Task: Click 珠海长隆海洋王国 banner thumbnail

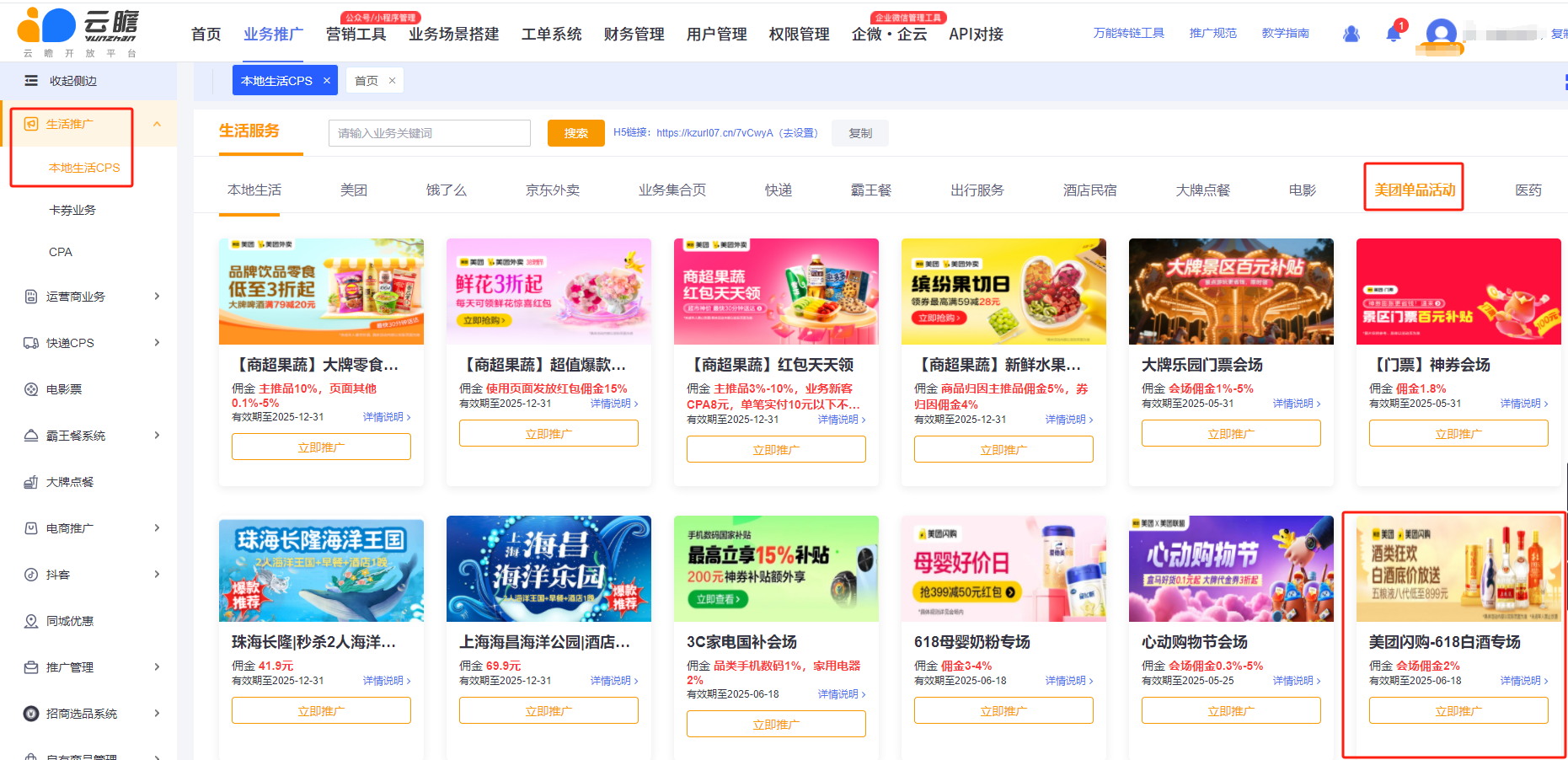Action: pos(321,569)
